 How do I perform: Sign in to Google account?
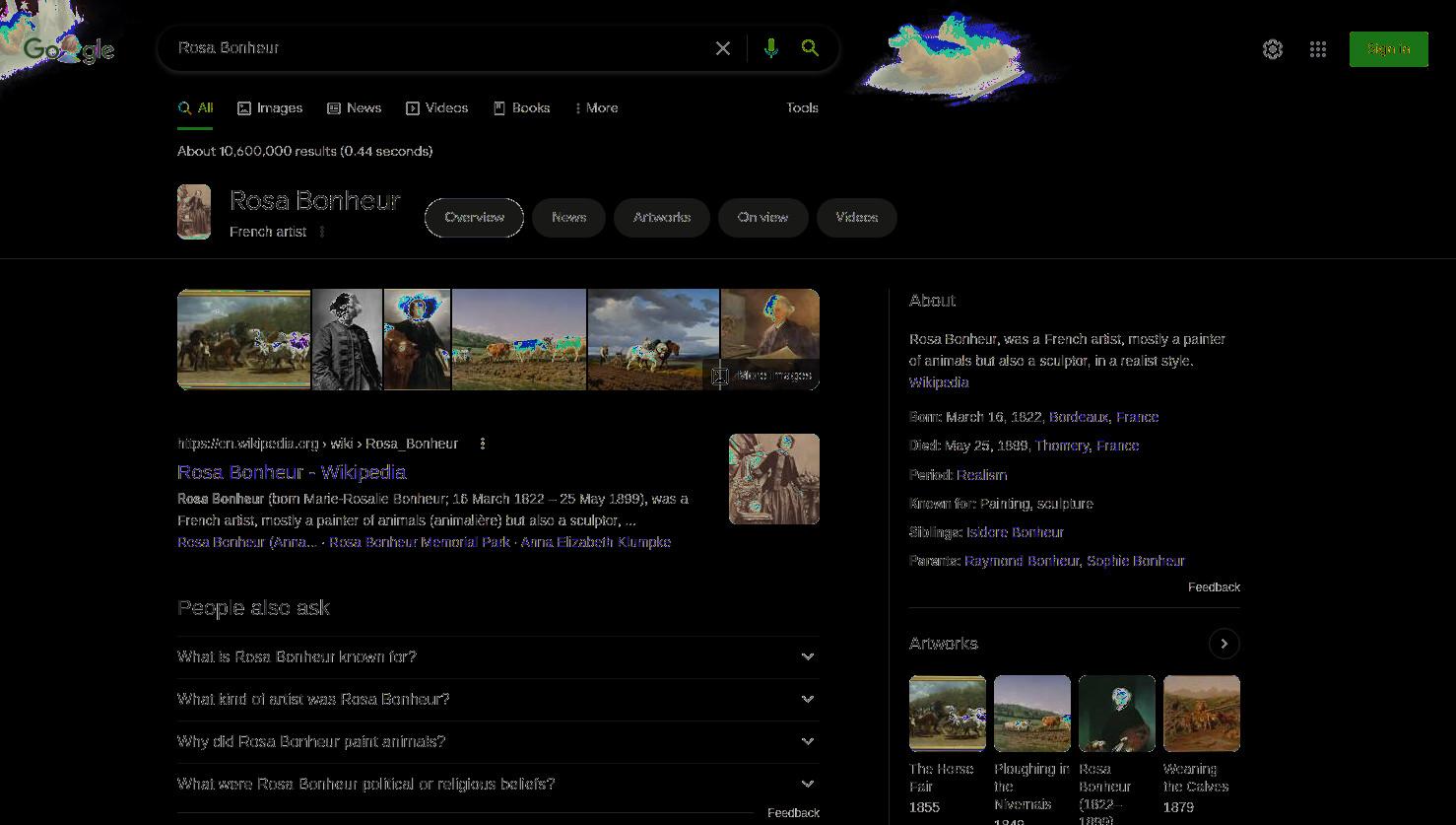click(x=1389, y=49)
